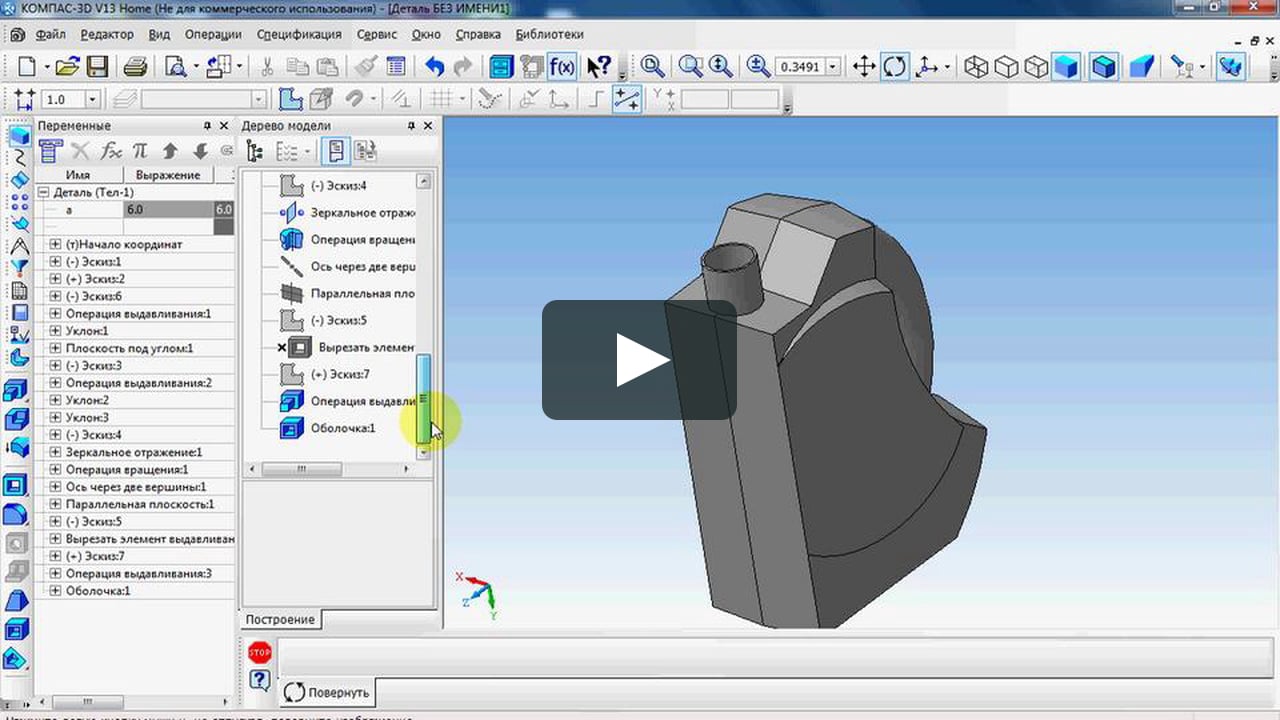The width and height of the screenshot is (1280, 720).
Task: Click the red STOP icon
Action: coord(260,653)
